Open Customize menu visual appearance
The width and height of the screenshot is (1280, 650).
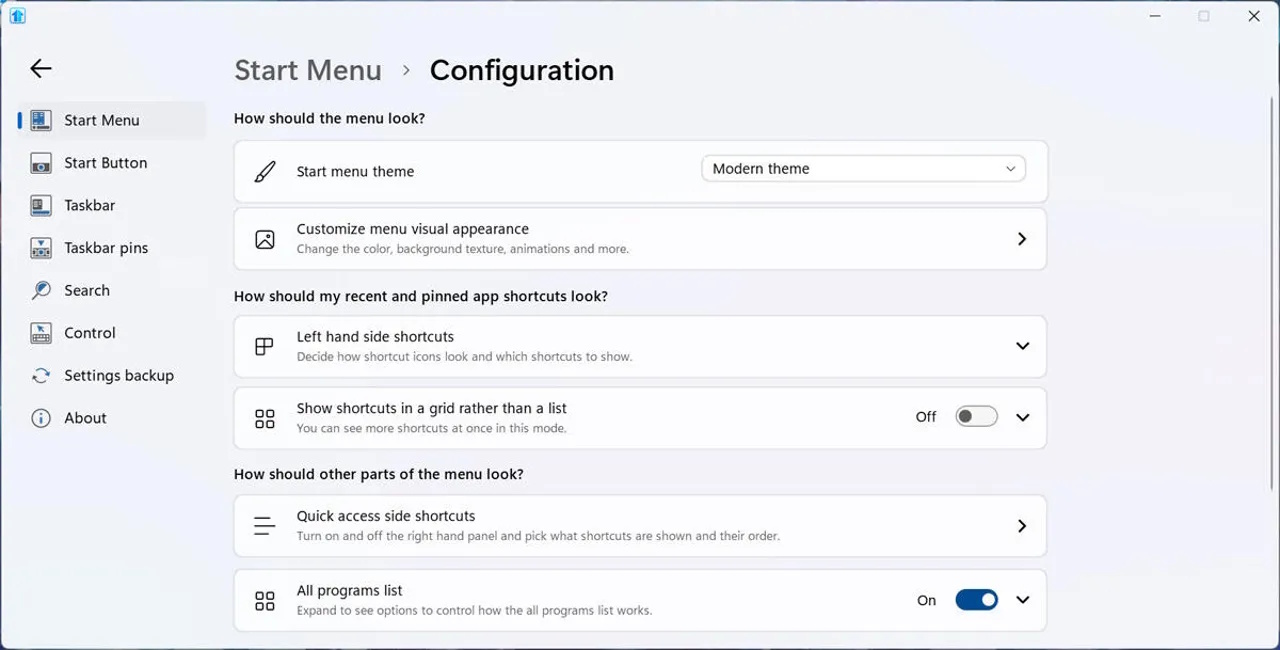tap(640, 239)
